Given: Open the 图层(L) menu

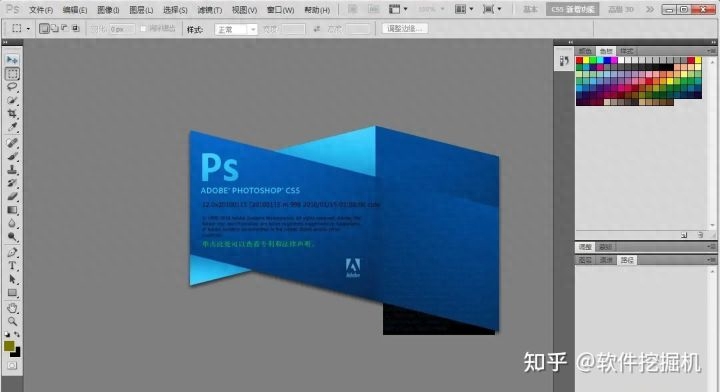Looking at the screenshot, I should [141, 10].
